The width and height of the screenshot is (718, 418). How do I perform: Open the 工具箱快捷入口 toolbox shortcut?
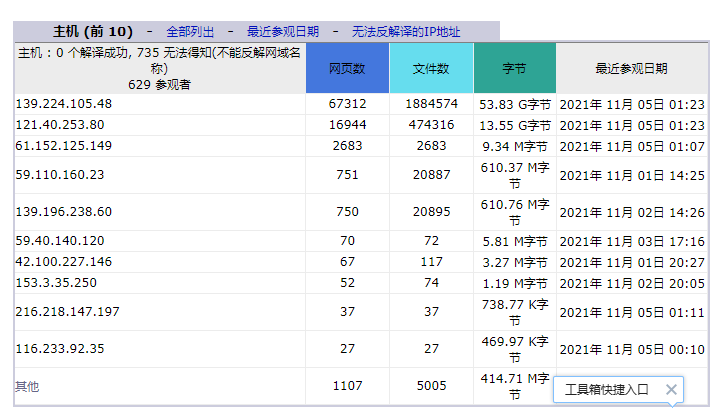tap(607, 390)
